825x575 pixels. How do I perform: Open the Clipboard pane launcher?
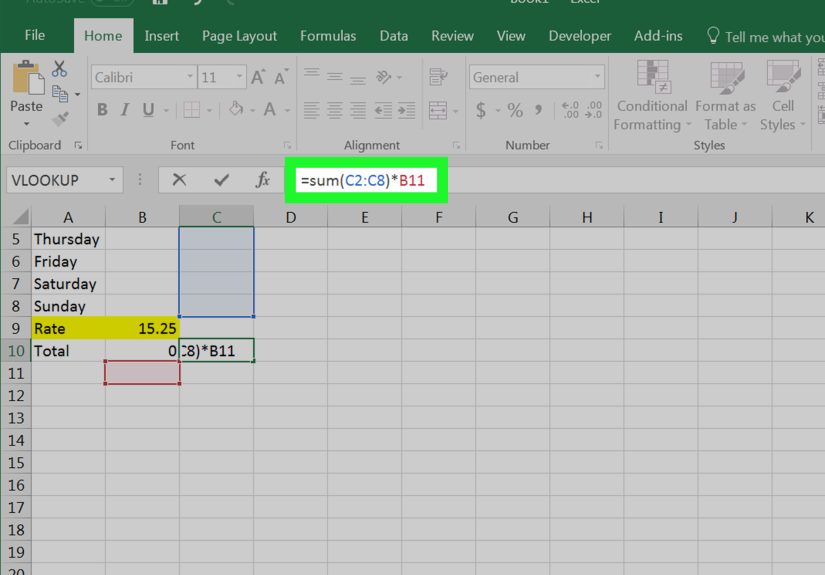point(78,145)
